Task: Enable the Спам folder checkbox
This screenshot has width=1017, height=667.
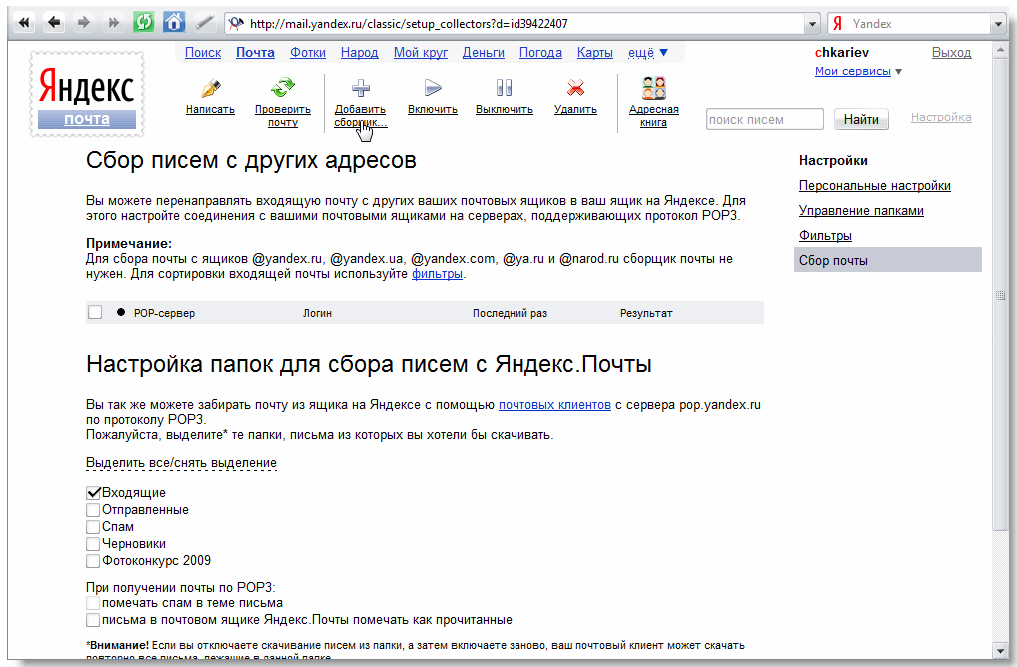Action: point(94,527)
